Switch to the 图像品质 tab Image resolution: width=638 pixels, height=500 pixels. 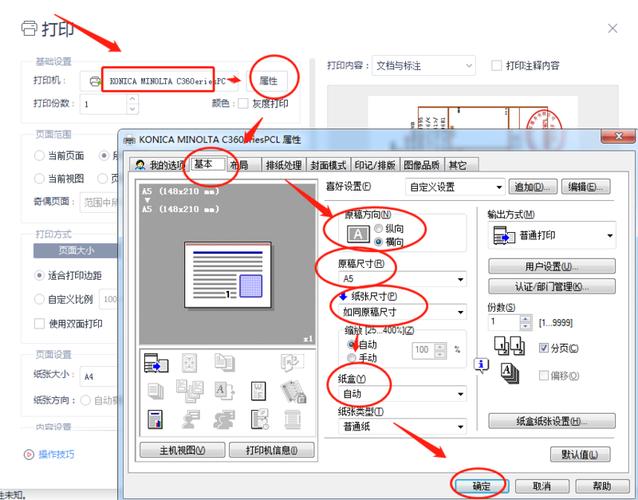coord(422,165)
